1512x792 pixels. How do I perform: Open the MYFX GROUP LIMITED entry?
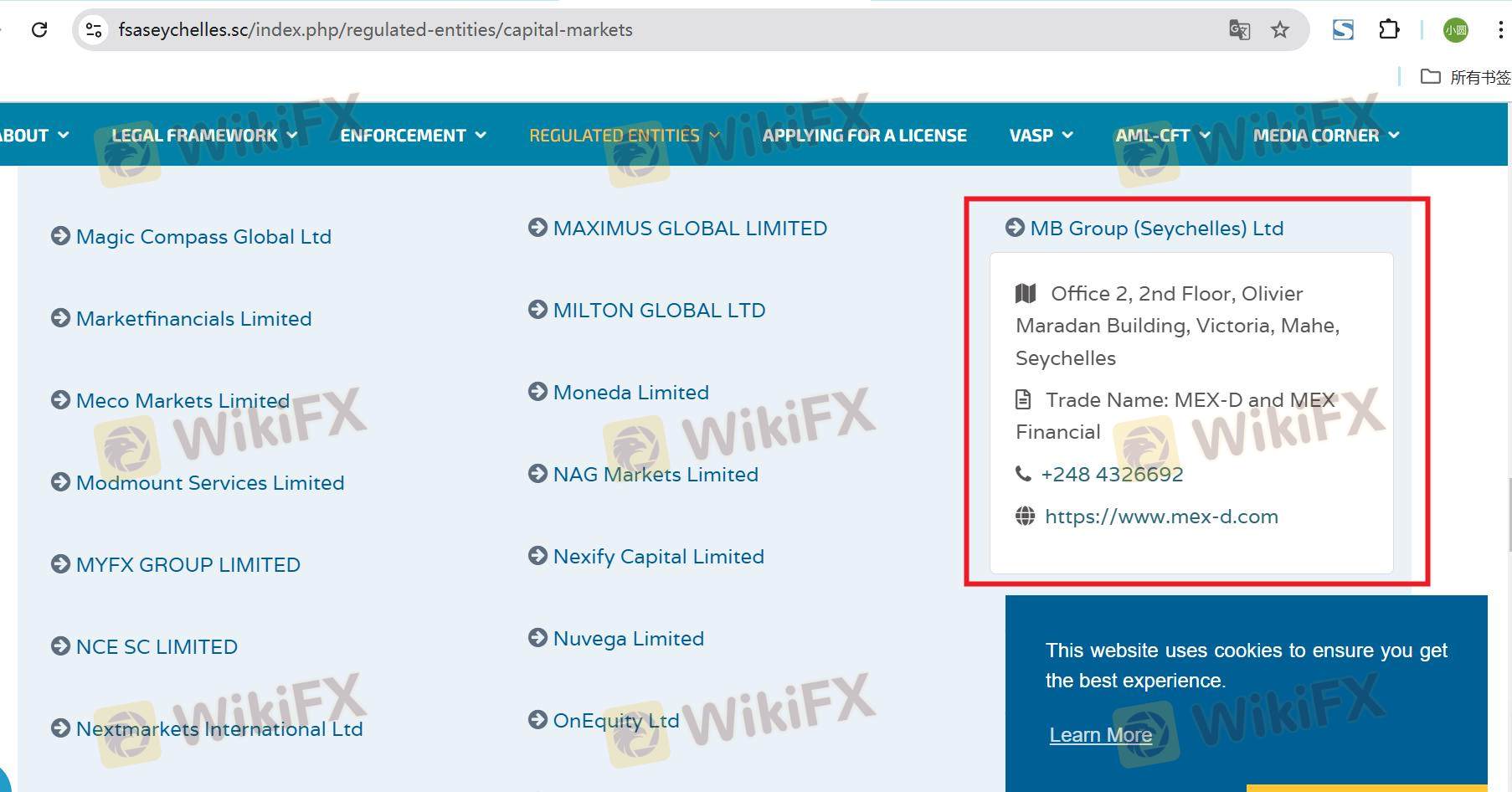188,564
